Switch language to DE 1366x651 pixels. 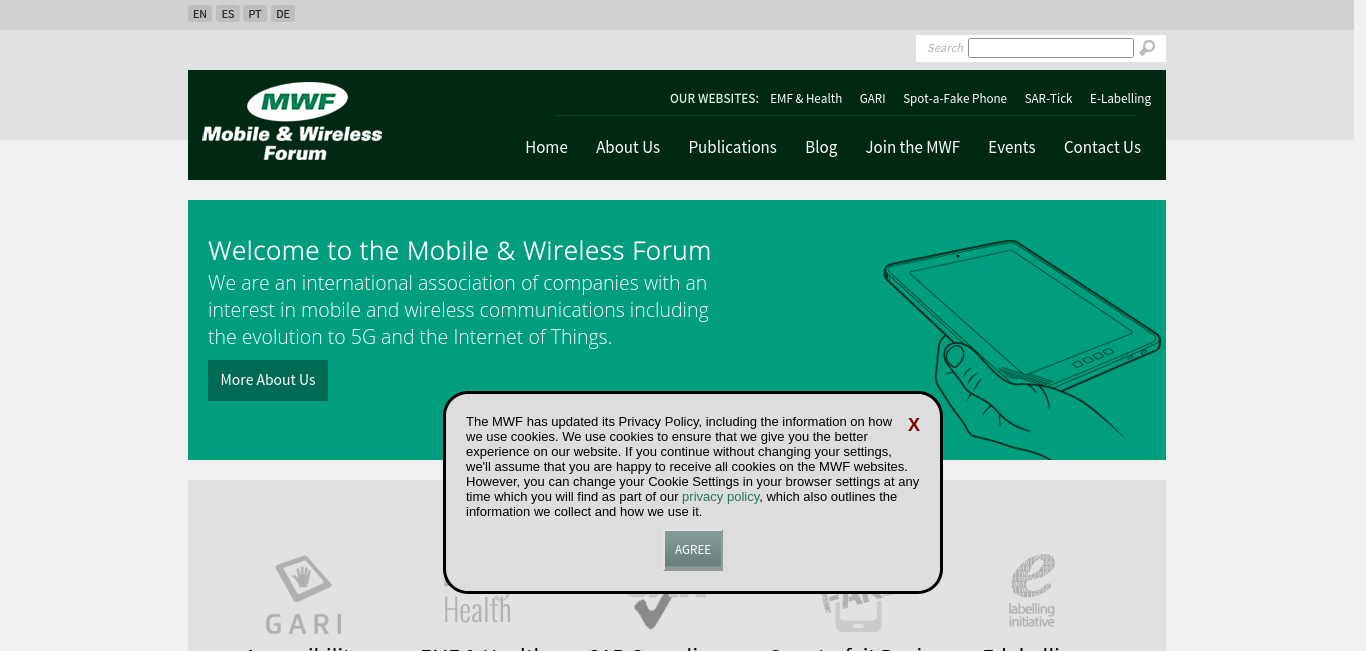(x=283, y=14)
